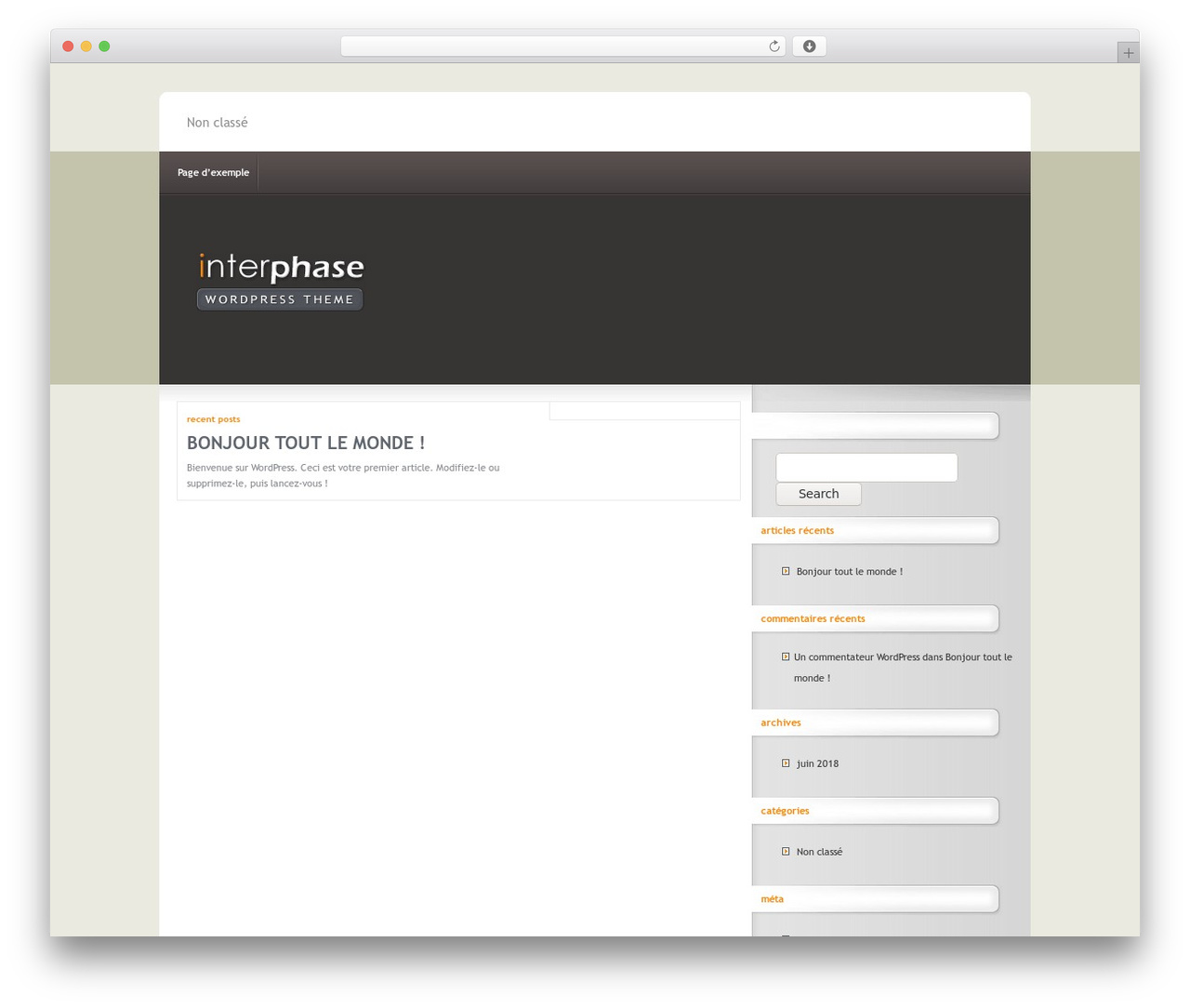The image size is (1190, 1008).
Task: Click the commentaires récents heading
Action: click(x=813, y=619)
